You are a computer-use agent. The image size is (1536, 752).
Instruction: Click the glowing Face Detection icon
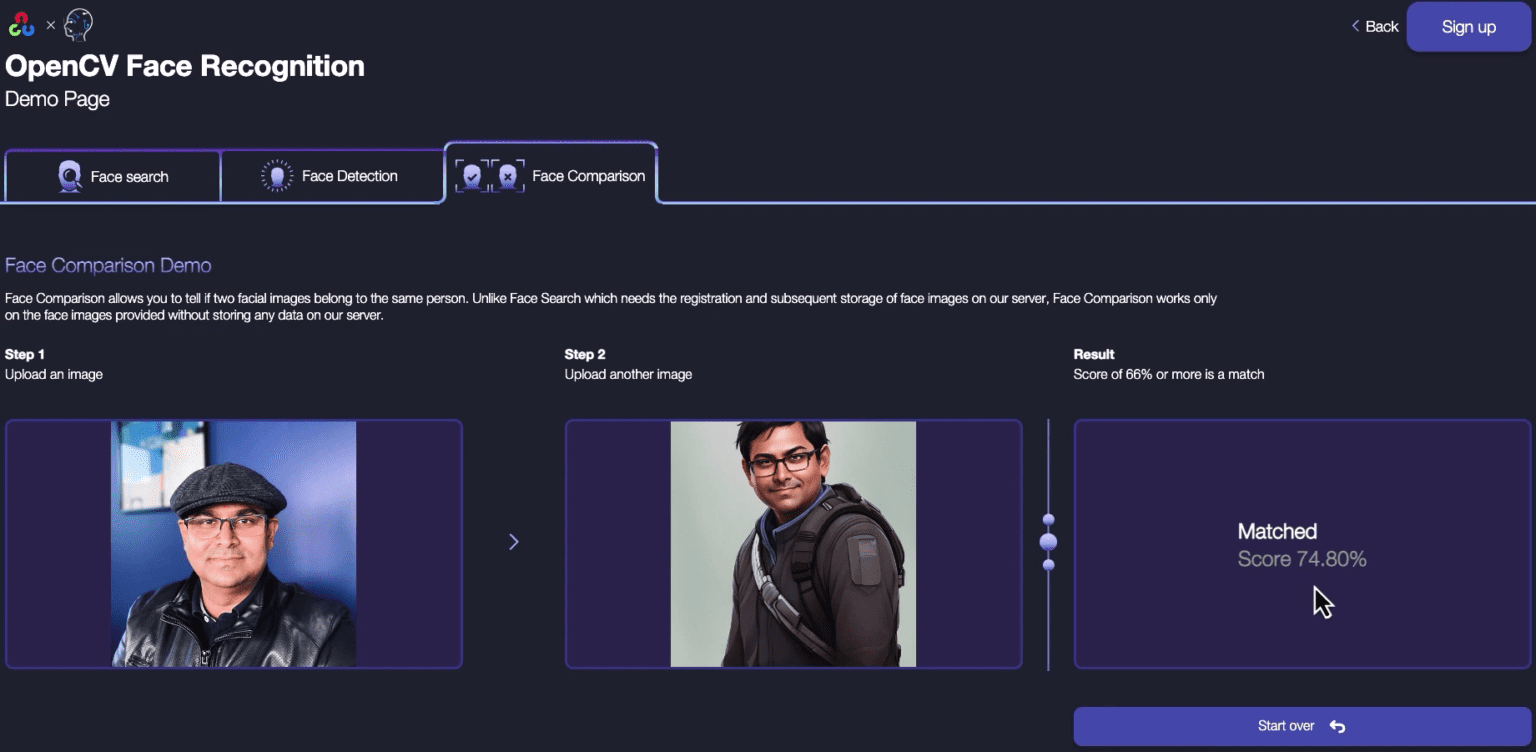click(277, 175)
